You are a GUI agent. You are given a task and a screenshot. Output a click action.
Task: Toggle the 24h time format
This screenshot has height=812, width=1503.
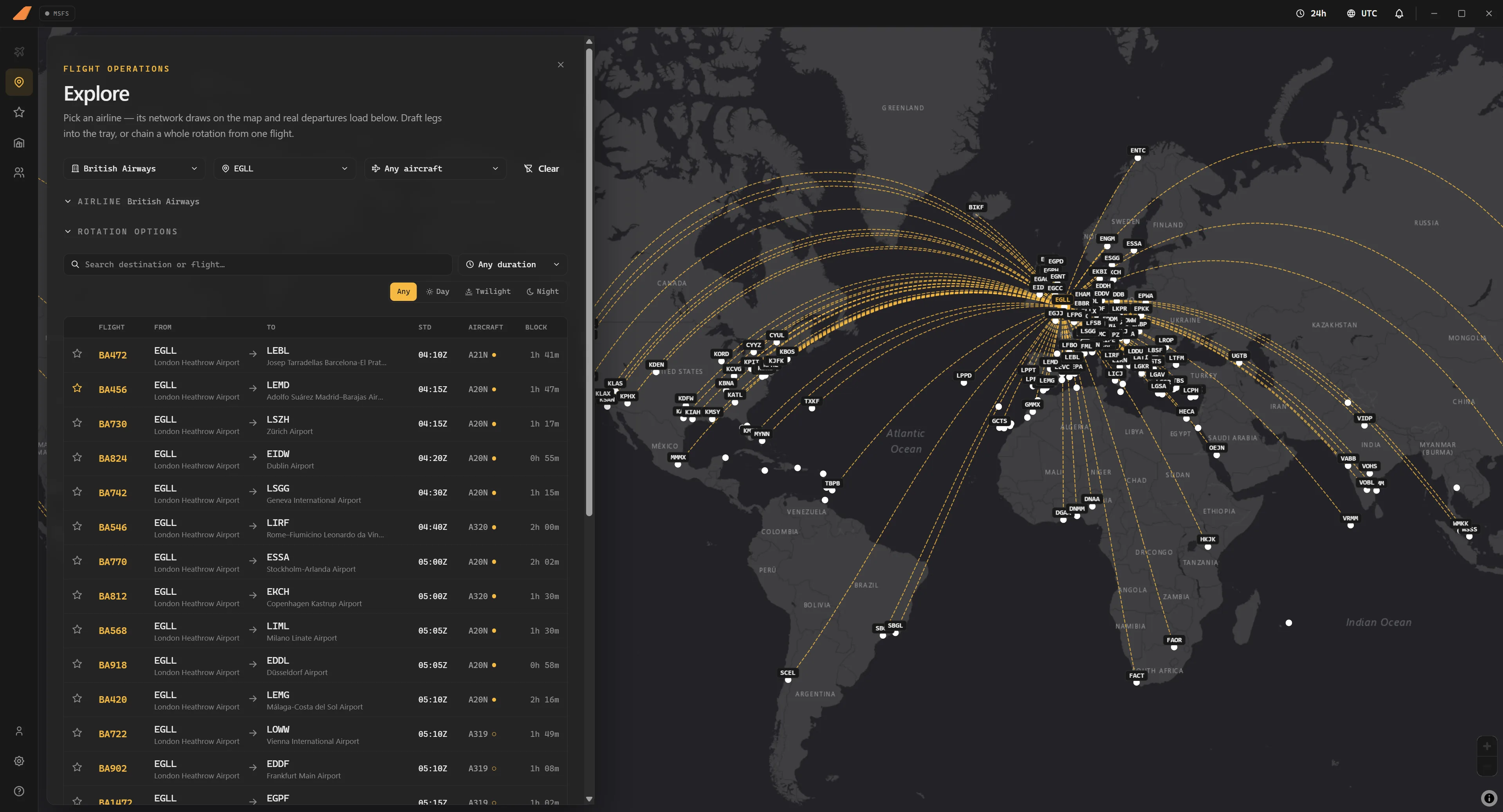[x=1311, y=13]
